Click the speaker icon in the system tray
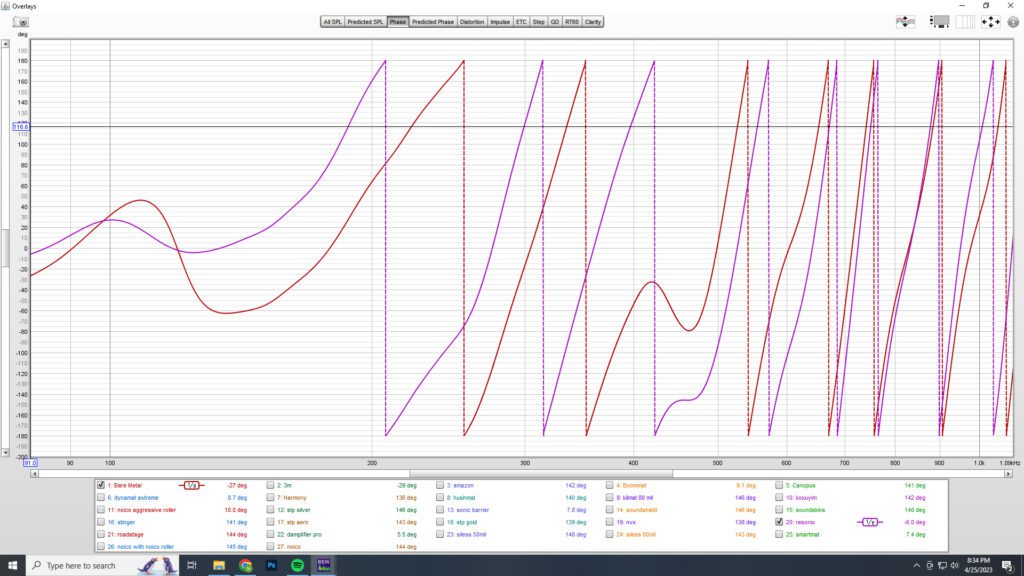The image size is (1024, 576). click(x=953, y=564)
